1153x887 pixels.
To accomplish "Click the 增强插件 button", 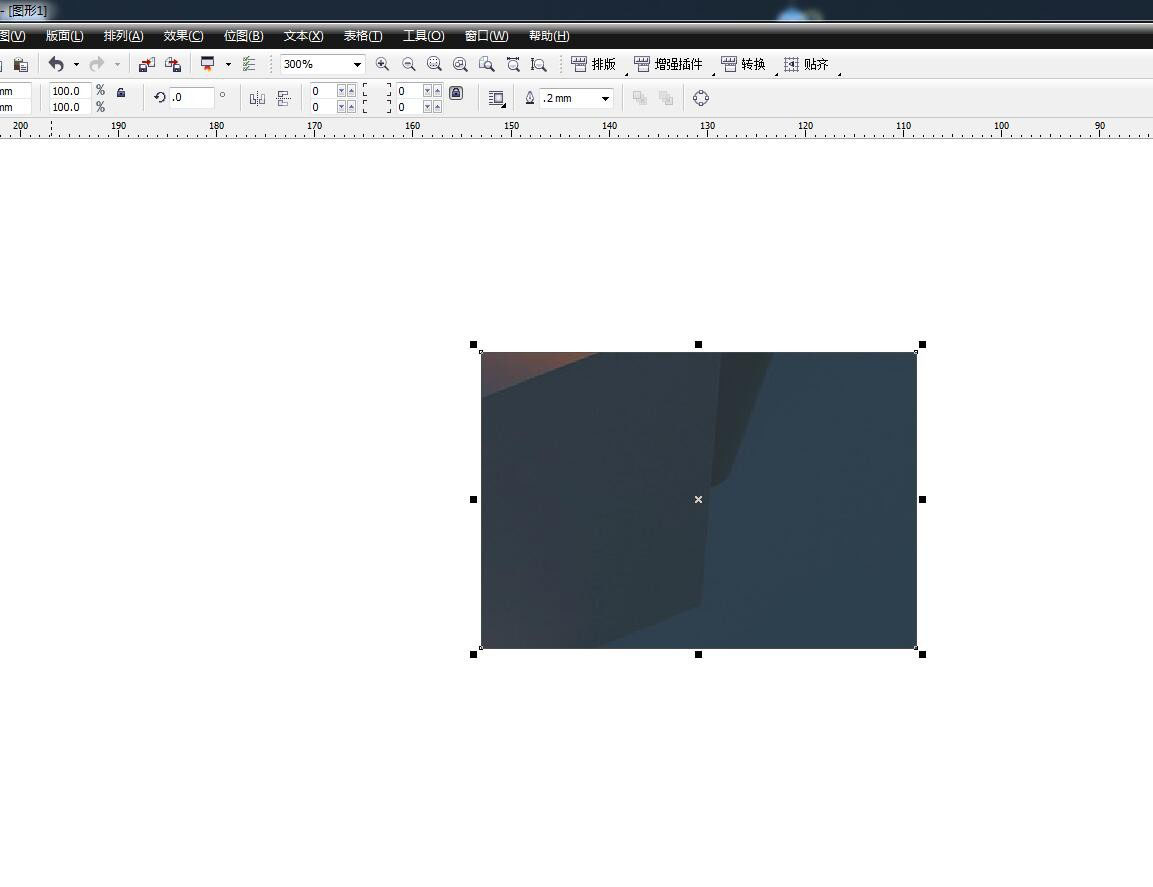I will [669, 64].
